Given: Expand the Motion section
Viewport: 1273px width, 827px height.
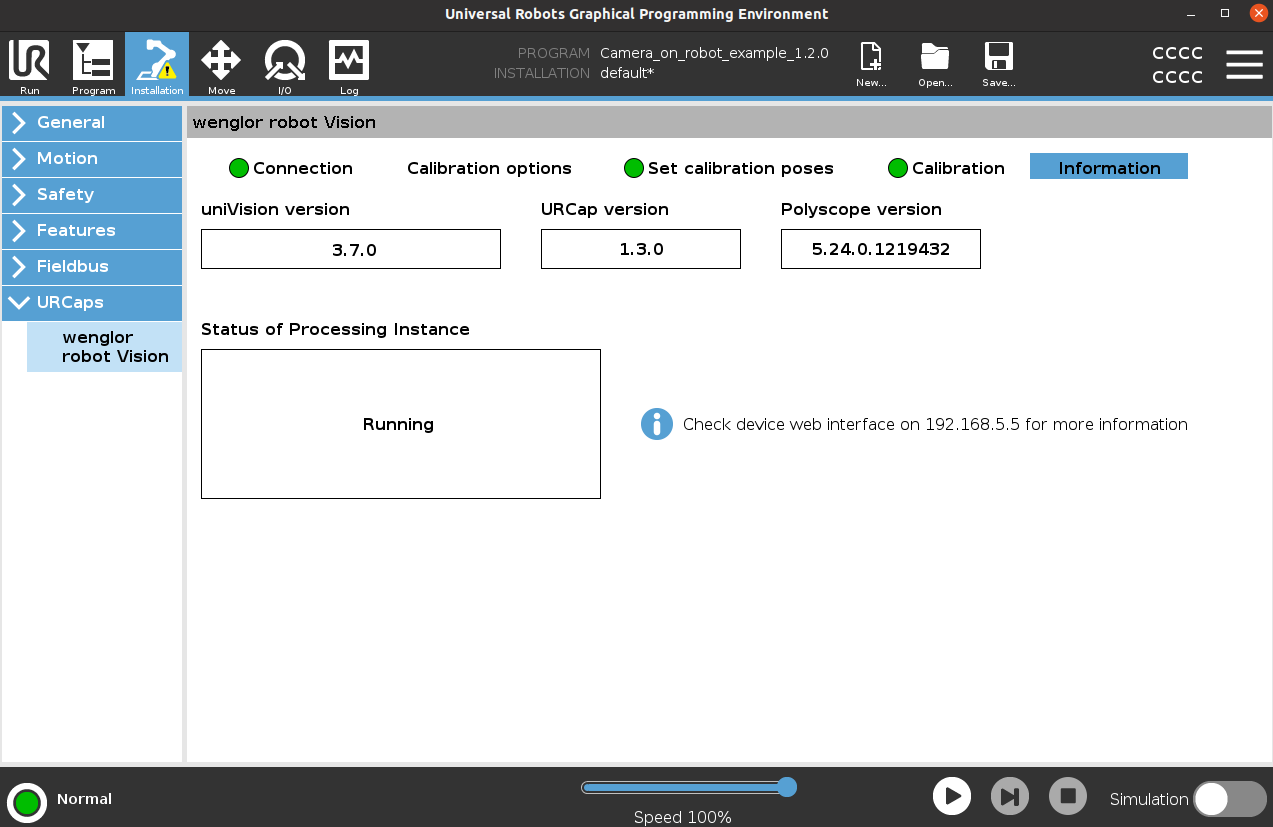Looking at the screenshot, I should (x=92, y=159).
